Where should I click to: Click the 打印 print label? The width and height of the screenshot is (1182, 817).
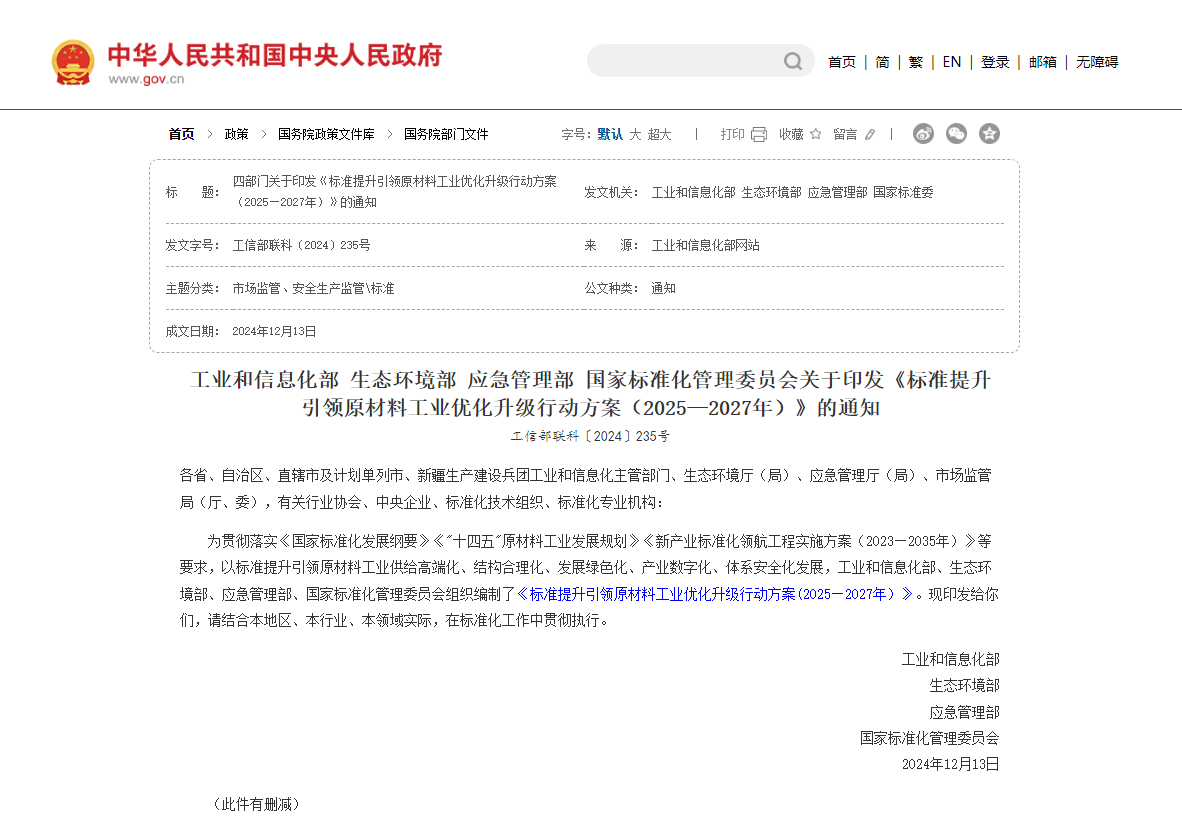[x=733, y=134]
